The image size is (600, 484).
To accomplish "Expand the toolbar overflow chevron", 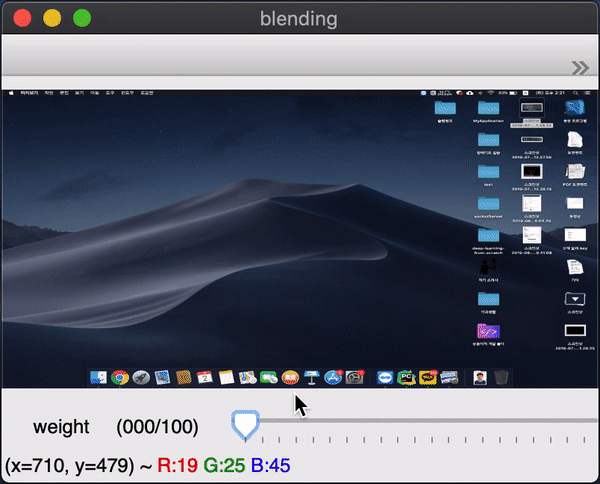I will coord(580,68).
